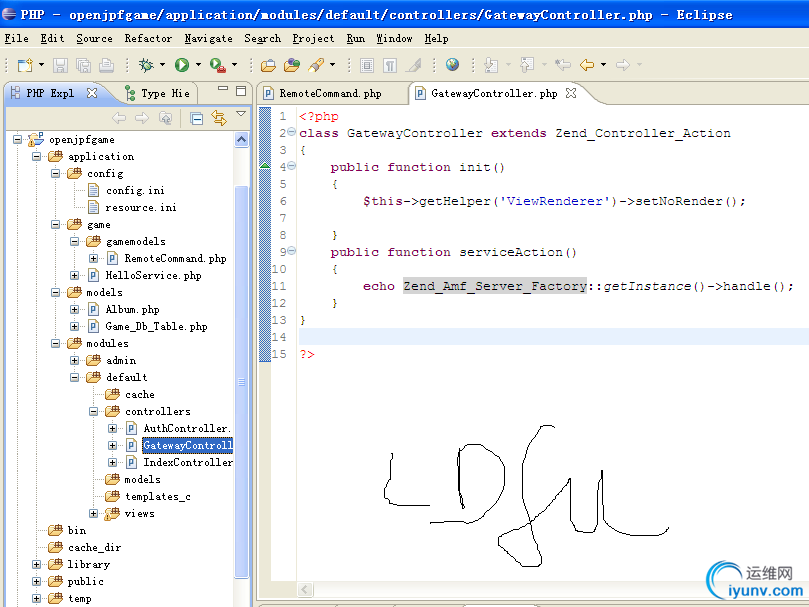
Task: Expand the admin module folder
Action: point(74,360)
